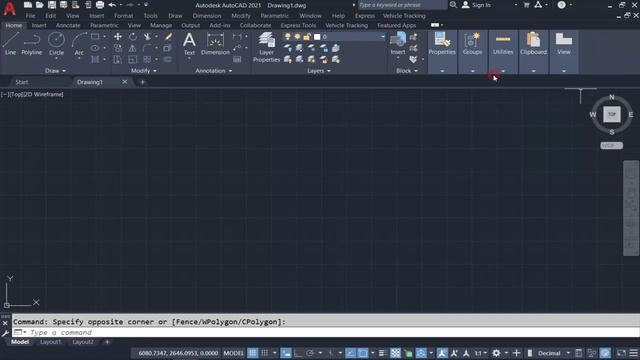
Task: Click the WCS coordinate system button
Action: 611,145
